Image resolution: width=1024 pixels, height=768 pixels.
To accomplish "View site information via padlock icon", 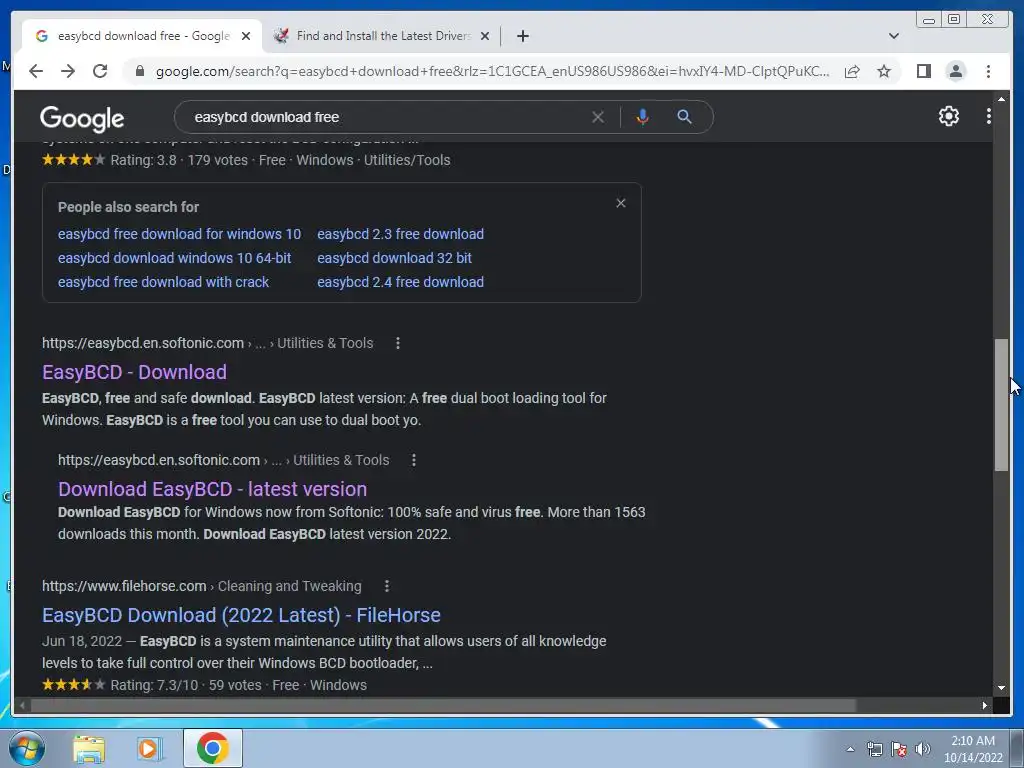I will tap(139, 71).
